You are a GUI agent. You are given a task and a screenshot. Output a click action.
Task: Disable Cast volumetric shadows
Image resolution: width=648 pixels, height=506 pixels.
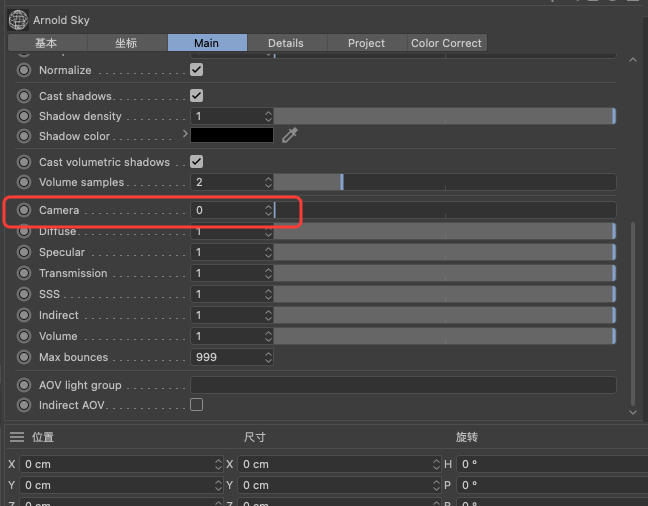[197, 161]
